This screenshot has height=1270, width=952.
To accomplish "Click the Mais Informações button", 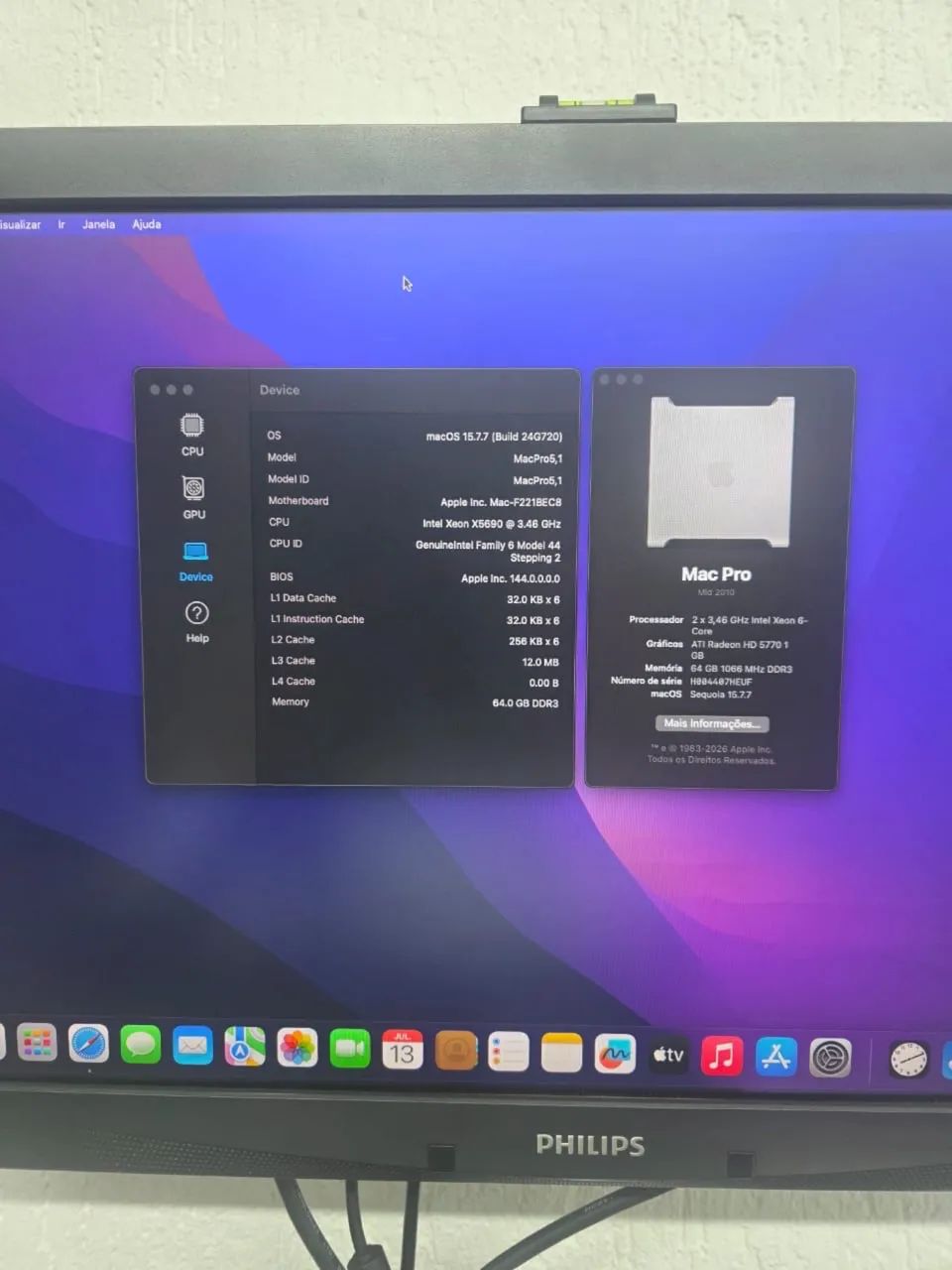I will tap(711, 723).
